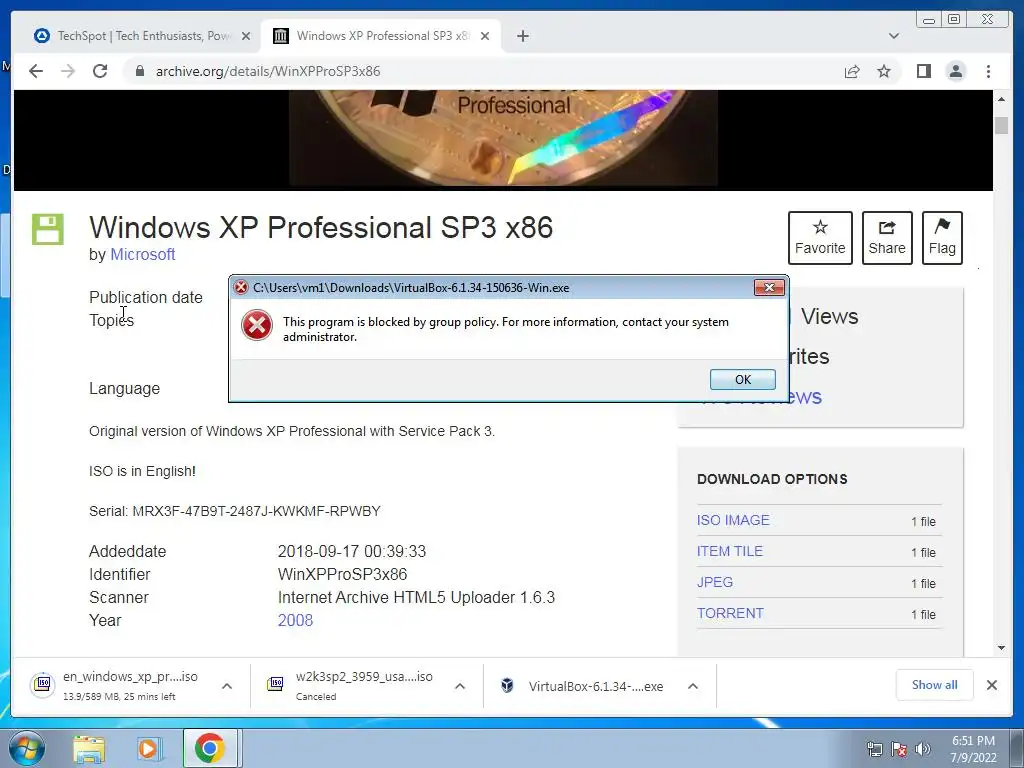Click the volume speaker tray icon

pos(922,749)
